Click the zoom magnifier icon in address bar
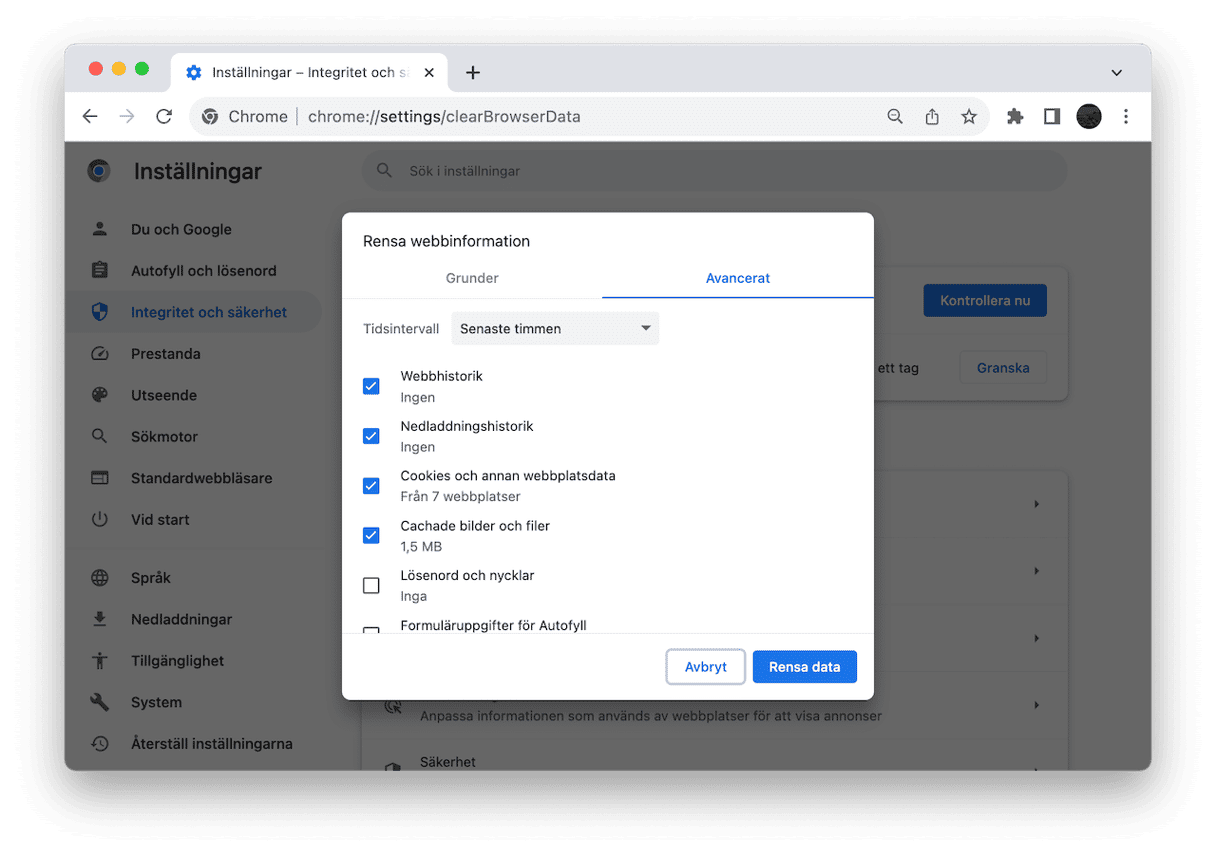 [x=895, y=117]
